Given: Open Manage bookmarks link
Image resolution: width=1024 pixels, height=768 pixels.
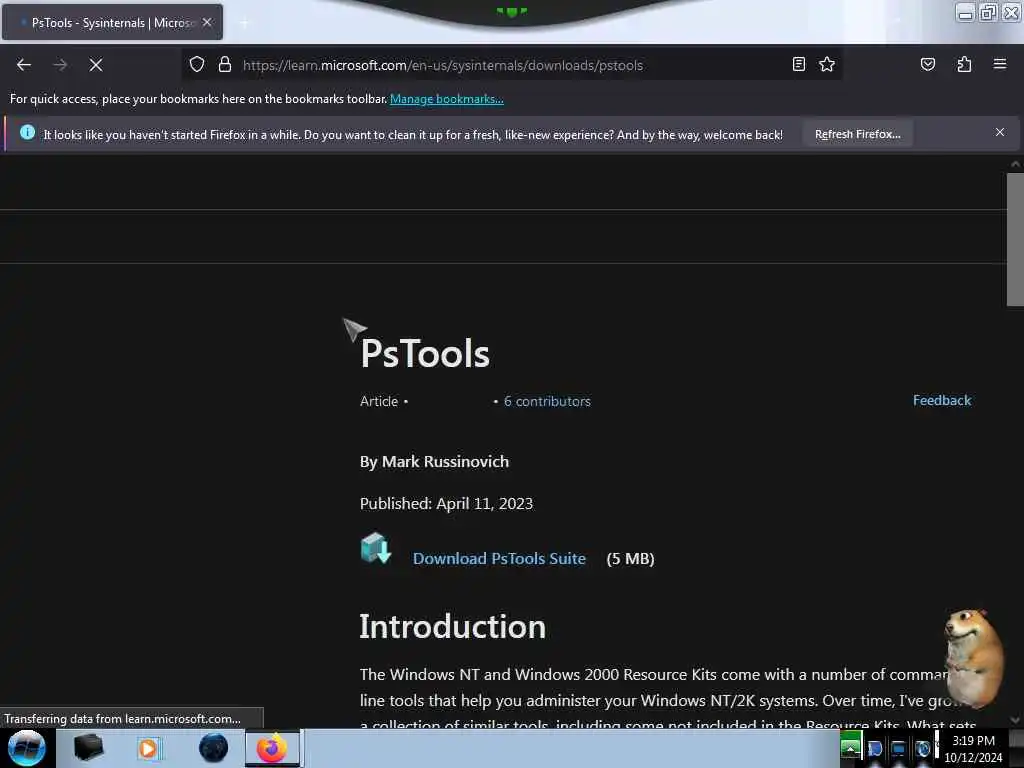Looking at the screenshot, I should 447,99.
